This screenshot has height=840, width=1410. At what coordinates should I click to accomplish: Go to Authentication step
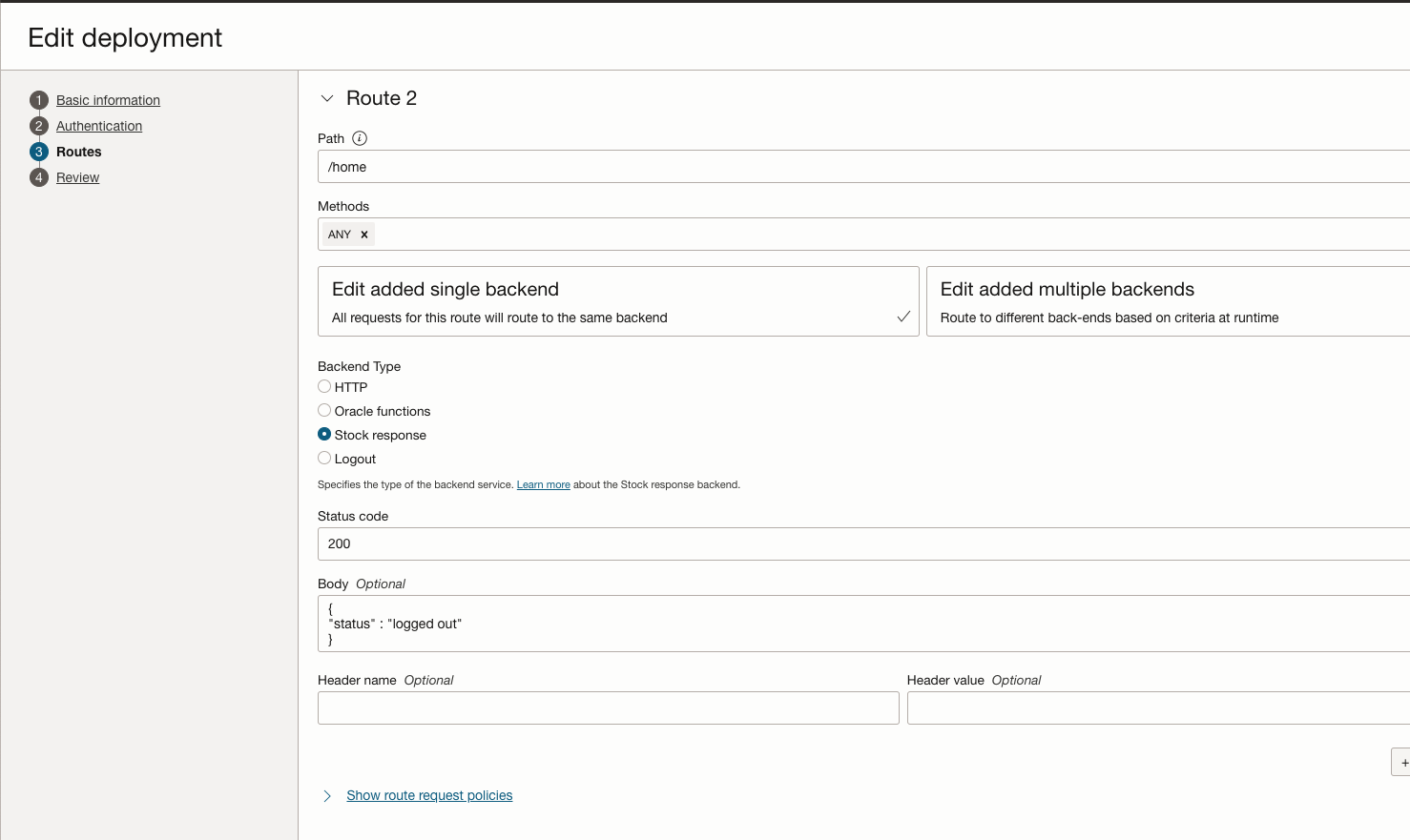coord(99,126)
